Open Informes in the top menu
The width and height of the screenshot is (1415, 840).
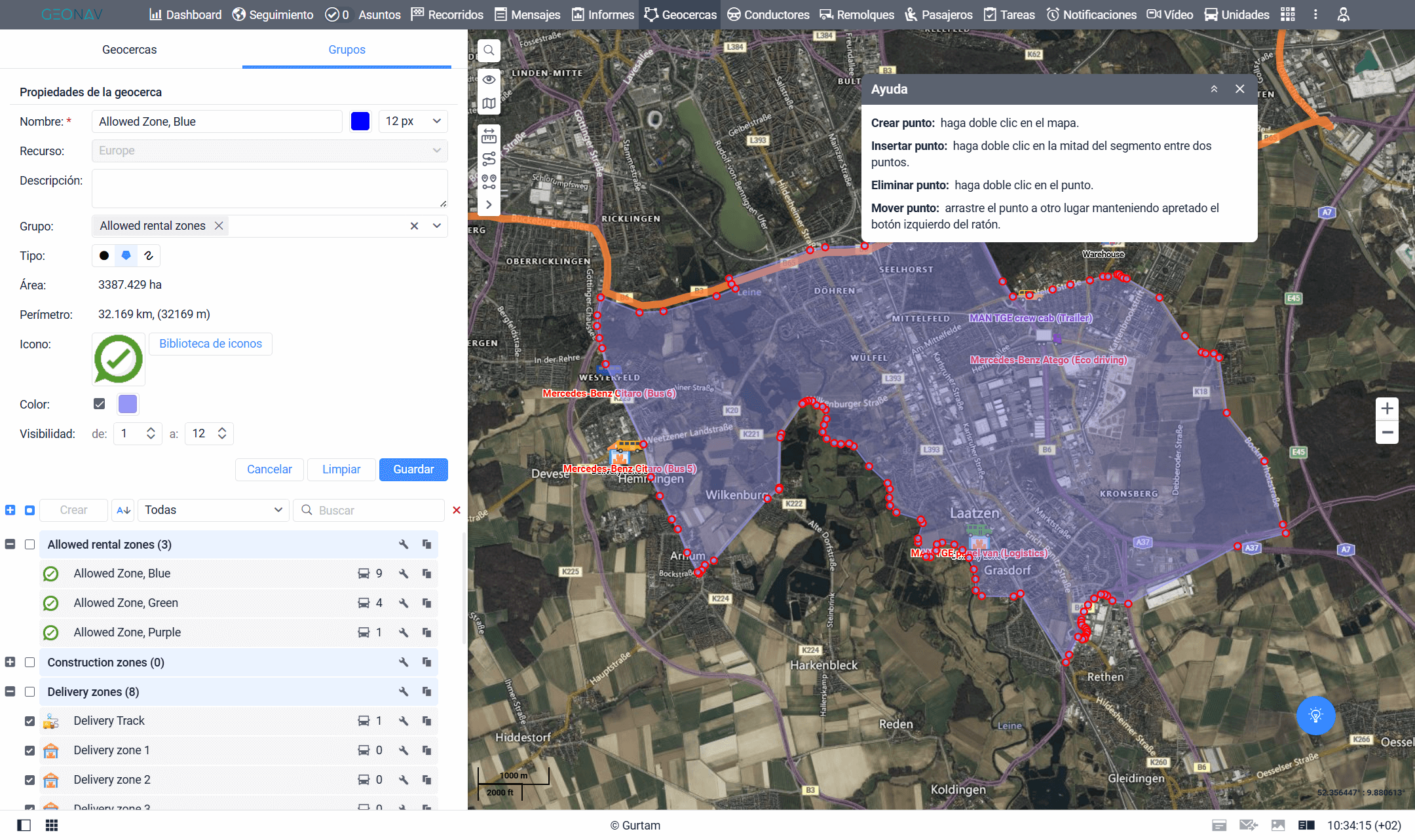(603, 14)
